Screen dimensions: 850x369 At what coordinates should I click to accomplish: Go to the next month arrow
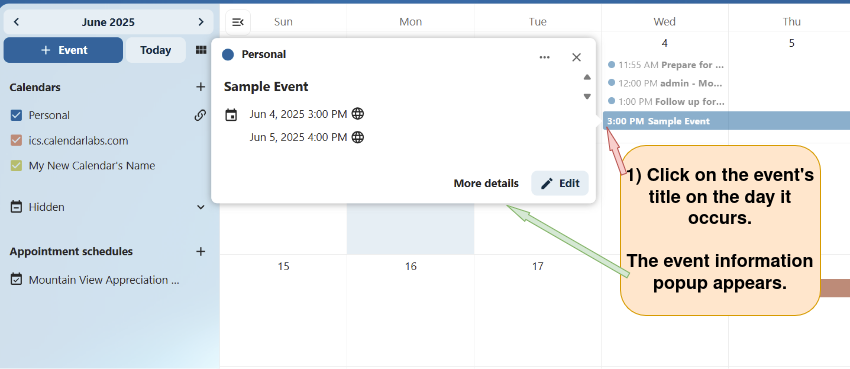(x=201, y=22)
